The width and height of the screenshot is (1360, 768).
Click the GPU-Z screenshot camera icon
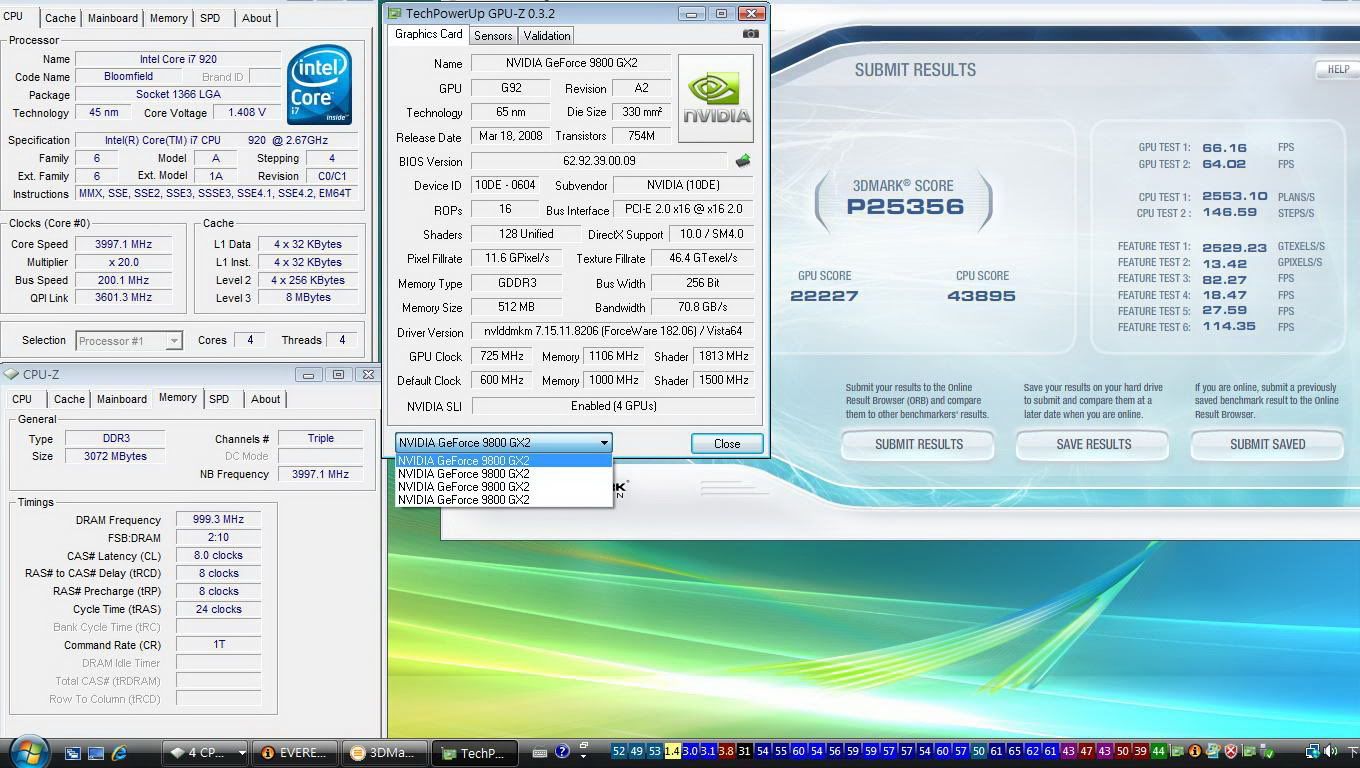[x=750, y=34]
